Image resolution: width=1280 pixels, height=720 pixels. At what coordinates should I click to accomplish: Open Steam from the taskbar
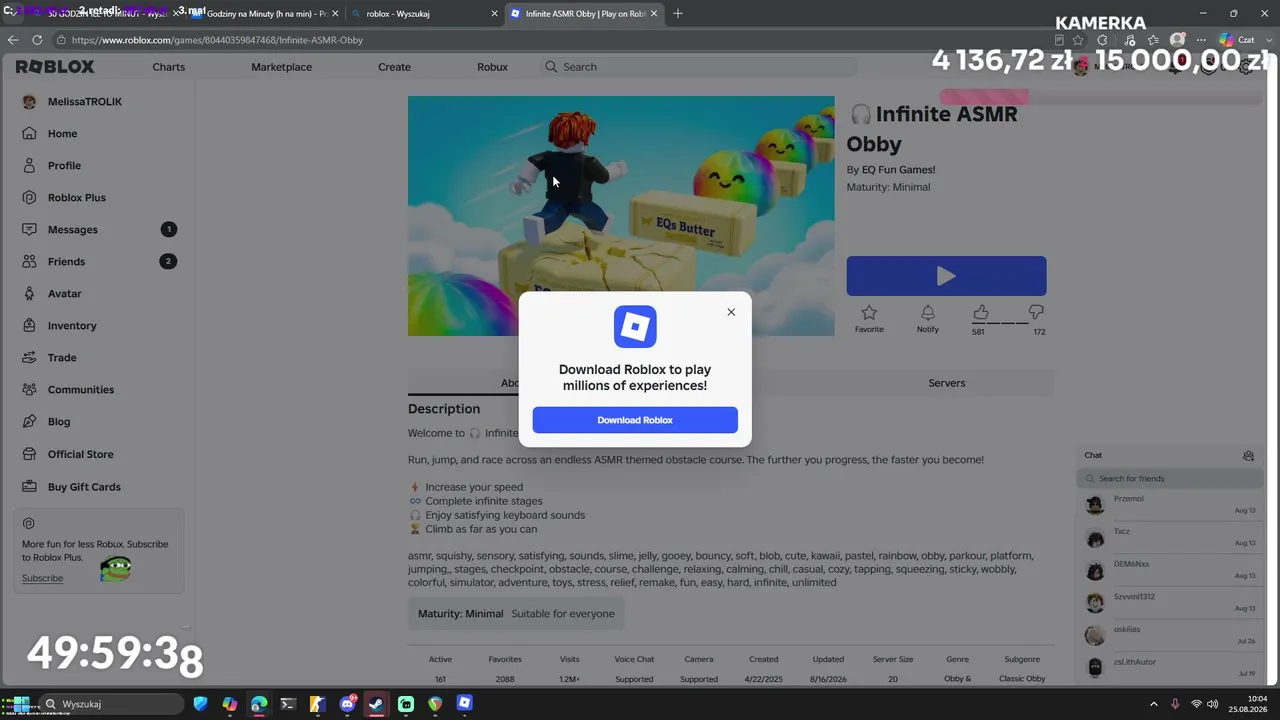376,704
